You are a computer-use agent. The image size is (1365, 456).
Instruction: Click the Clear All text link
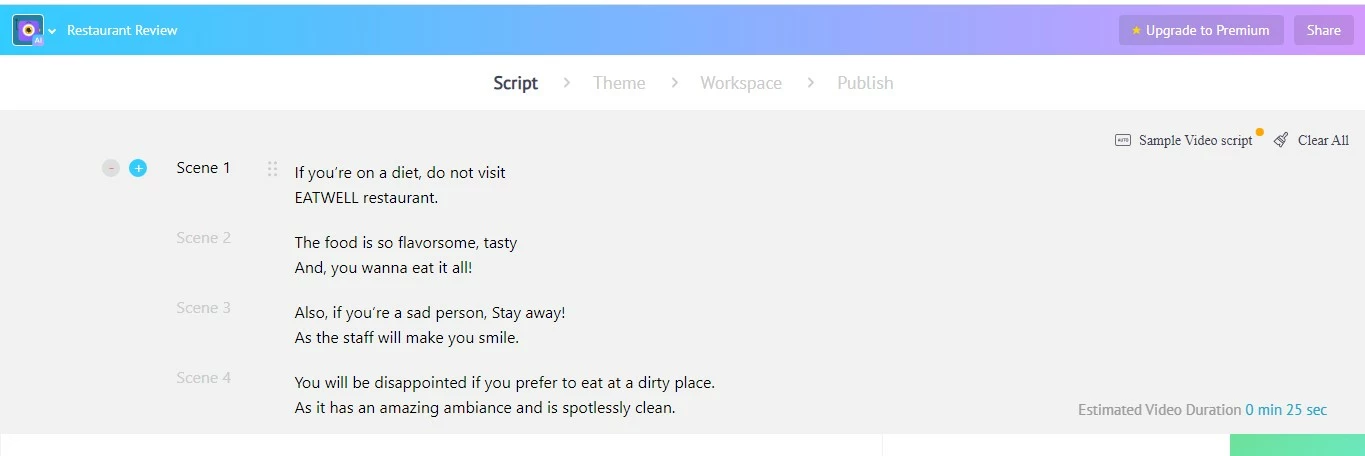point(1323,140)
